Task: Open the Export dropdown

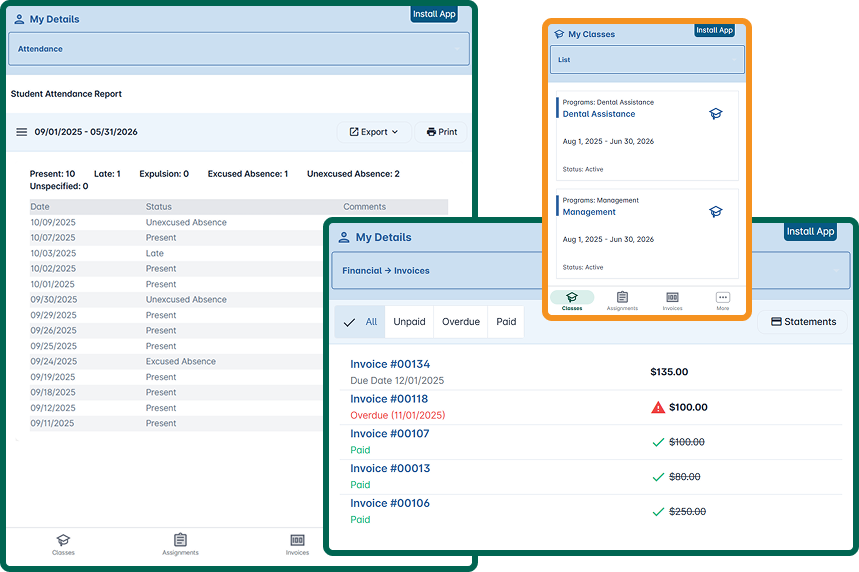Action: pos(373,132)
